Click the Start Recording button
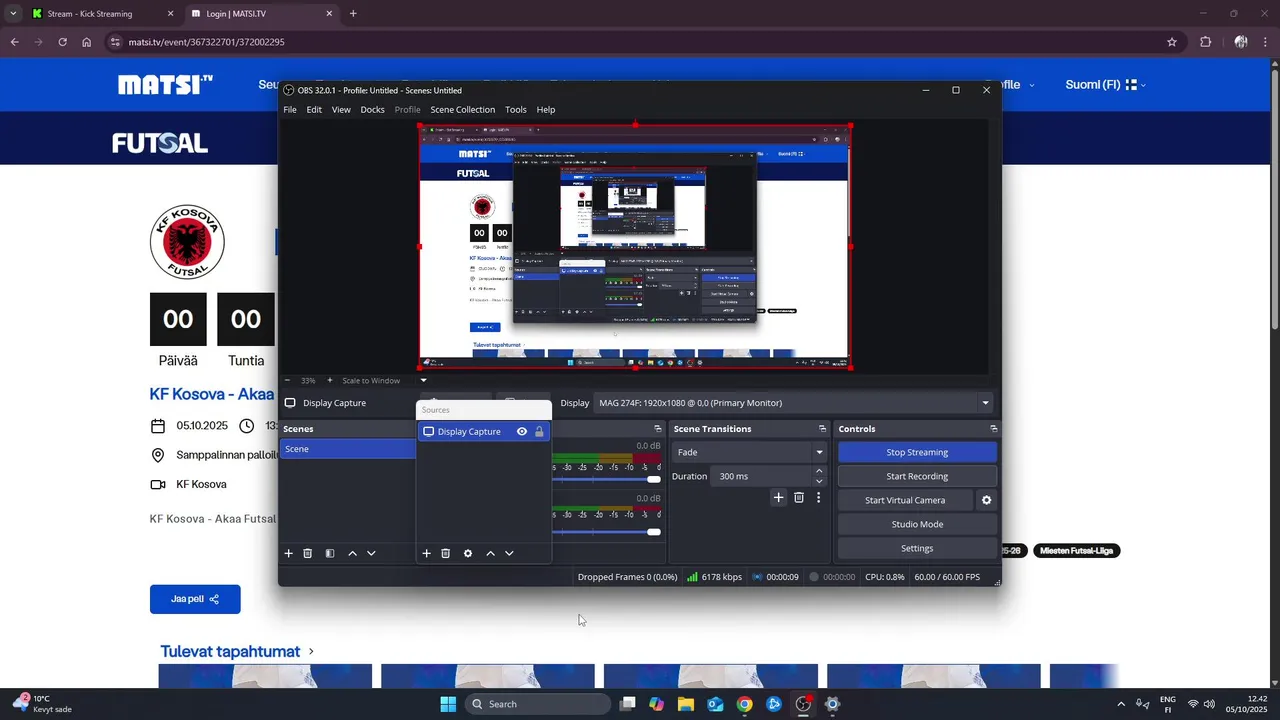The image size is (1280, 720). pos(917,476)
